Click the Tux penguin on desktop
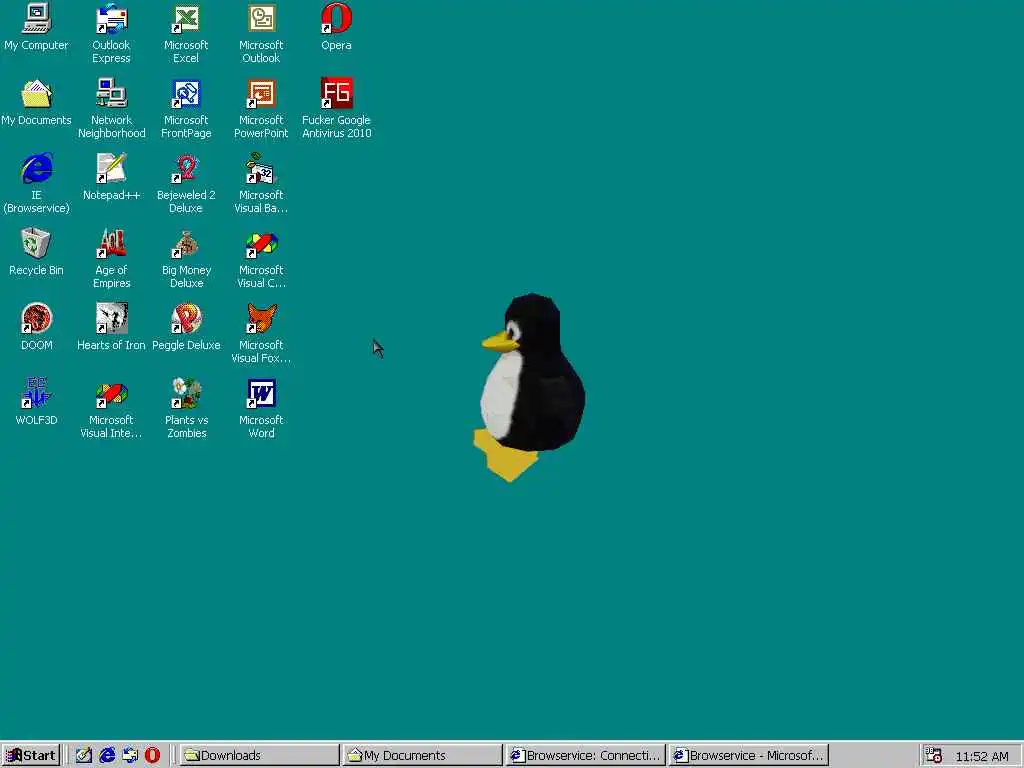Viewport: 1024px width, 768px height. coord(530,387)
